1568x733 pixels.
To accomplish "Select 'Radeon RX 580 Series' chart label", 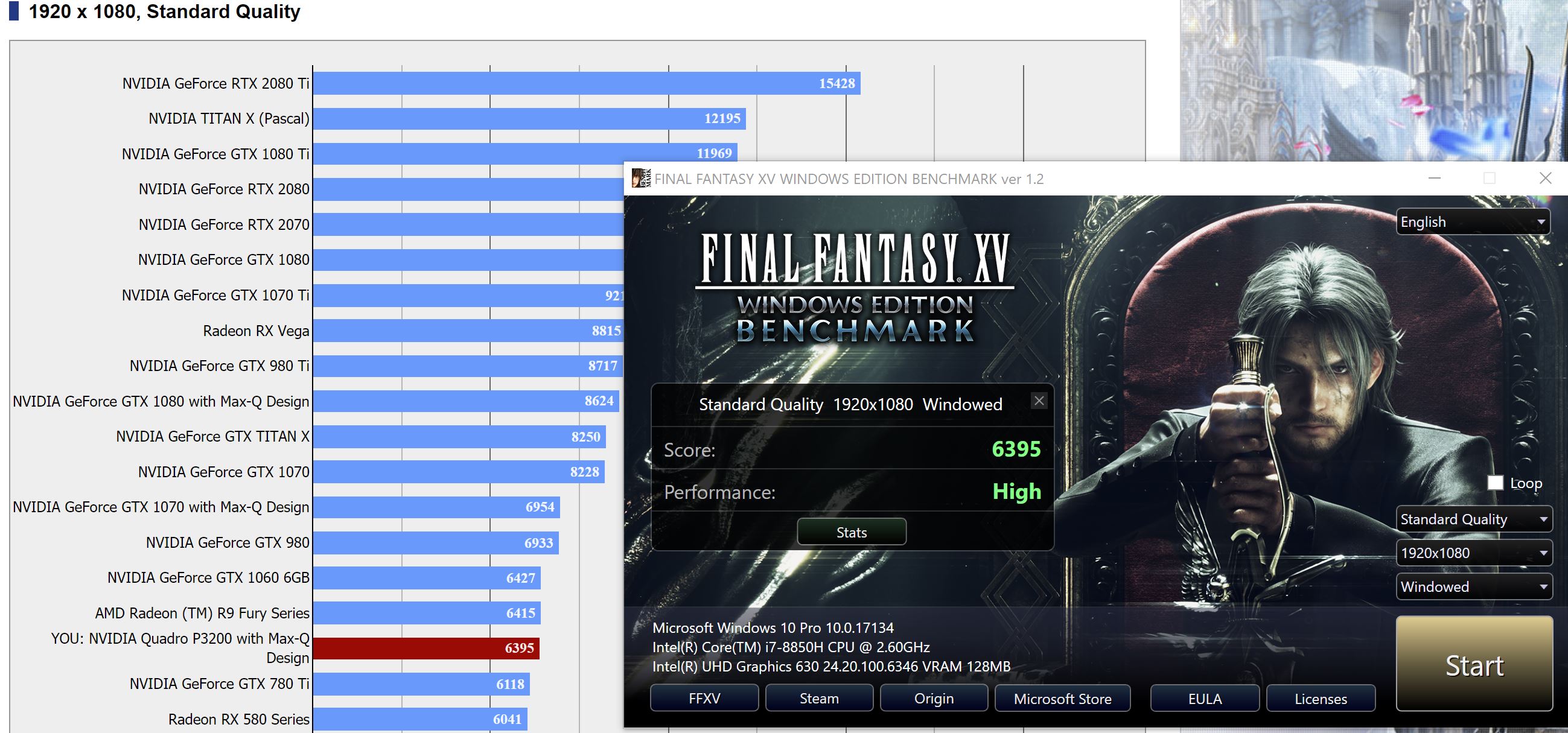I will click(239, 719).
